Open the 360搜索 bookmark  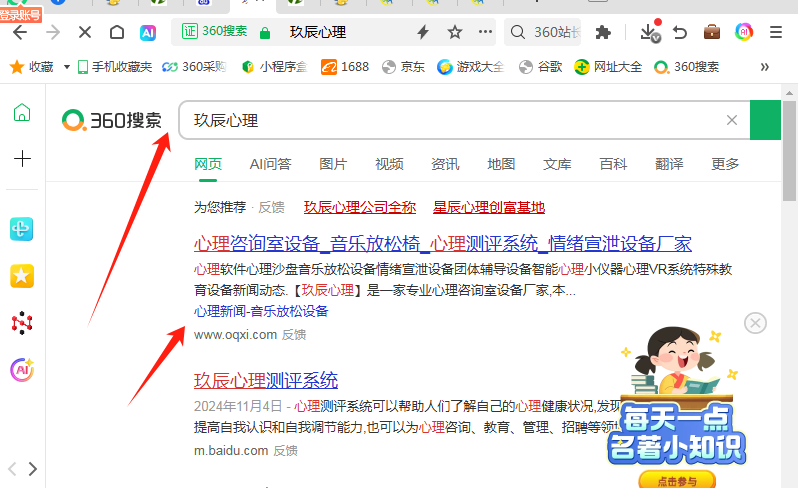point(687,67)
